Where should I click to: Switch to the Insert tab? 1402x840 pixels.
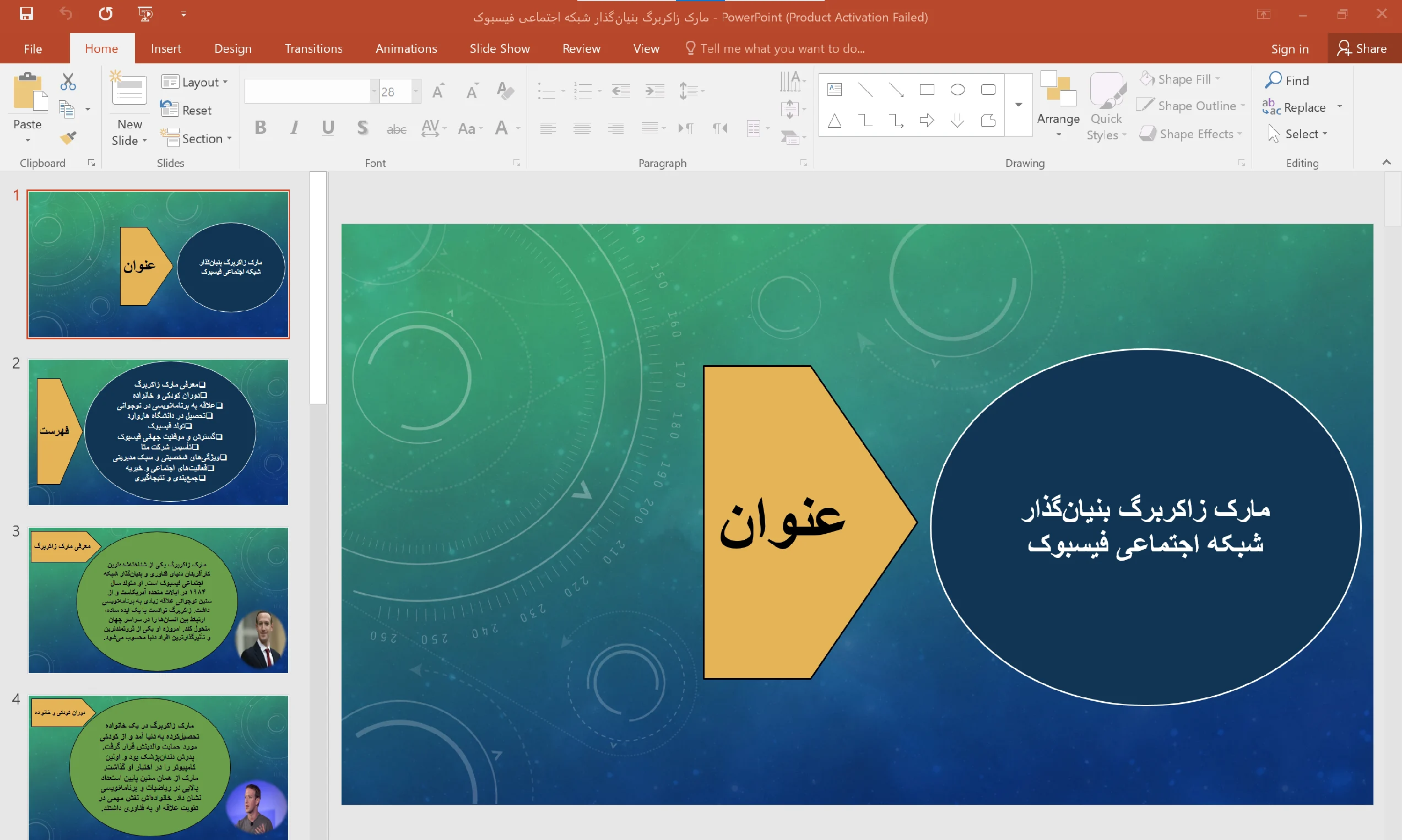click(166, 48)
